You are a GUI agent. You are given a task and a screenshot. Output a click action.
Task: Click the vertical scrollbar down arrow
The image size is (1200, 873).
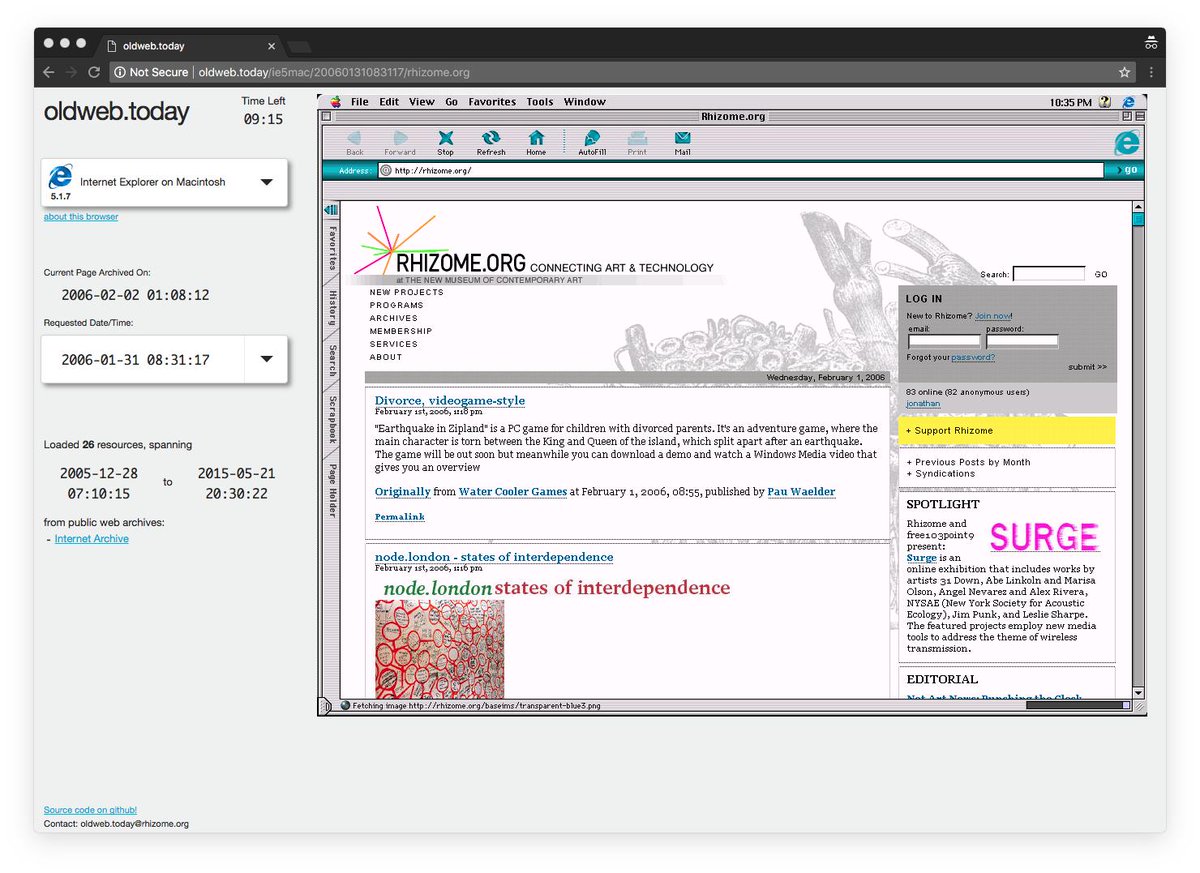[1137, 693]
